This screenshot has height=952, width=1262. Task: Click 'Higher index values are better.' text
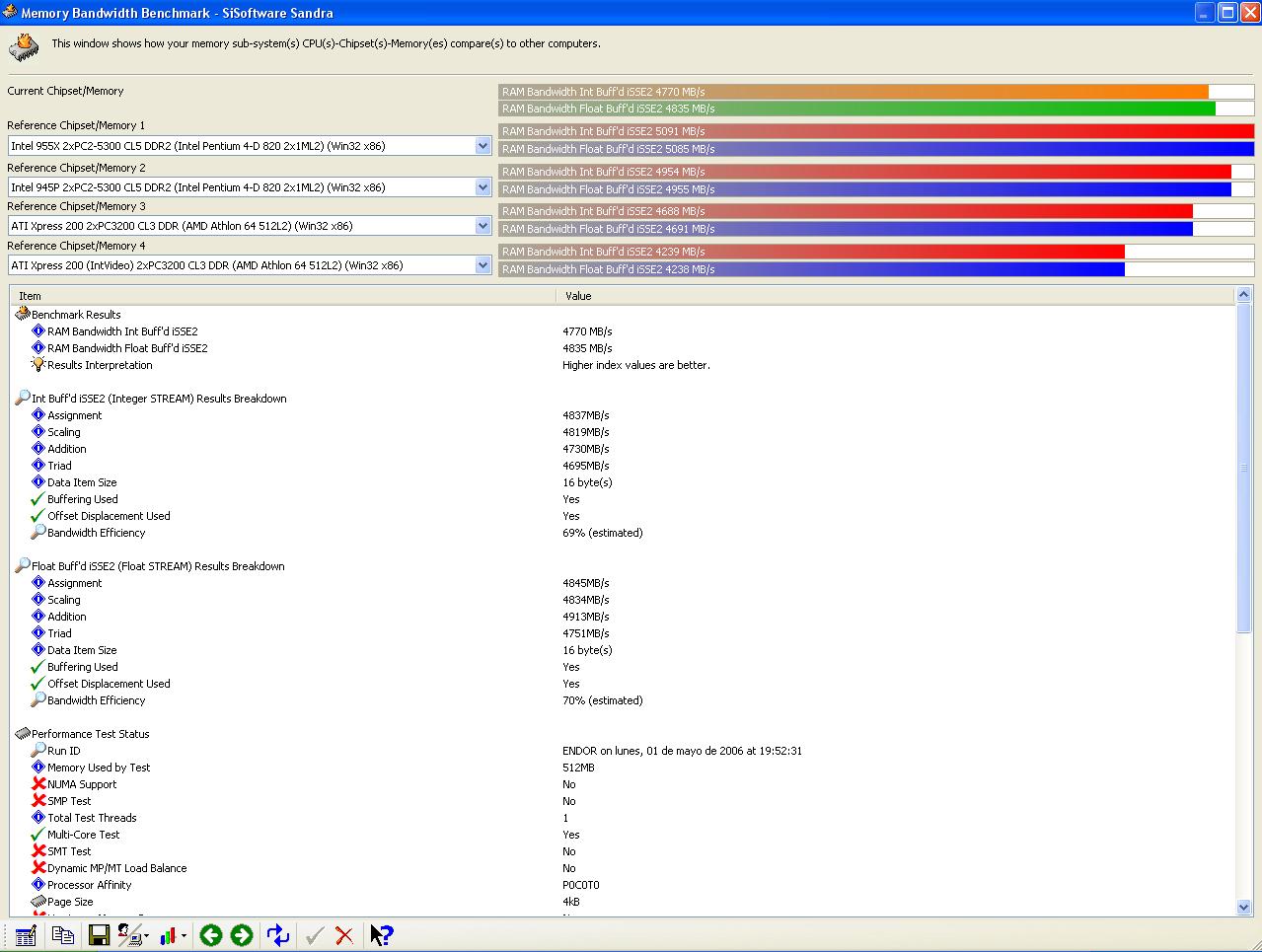point(636,365)
